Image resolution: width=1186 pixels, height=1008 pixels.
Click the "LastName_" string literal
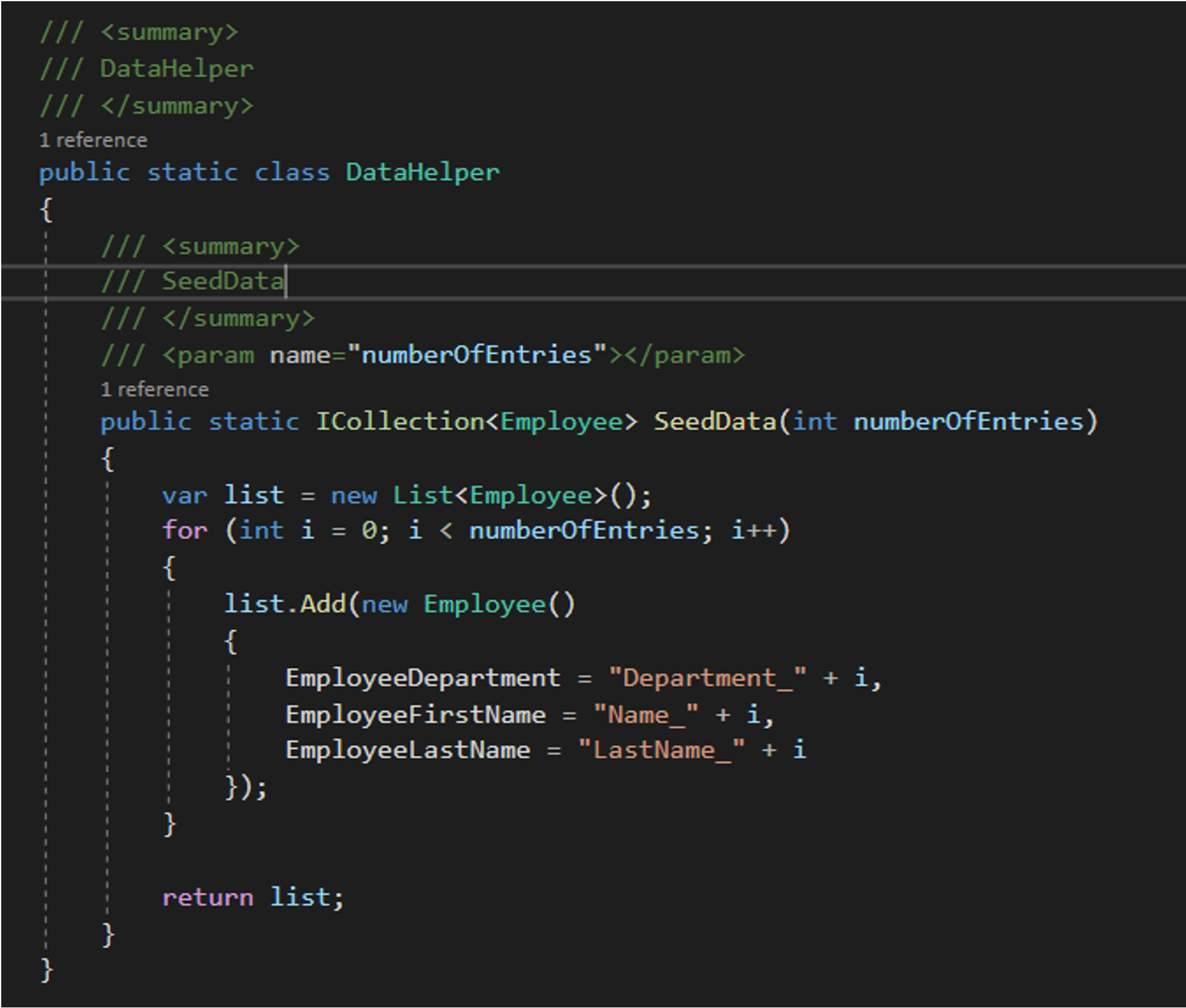click(x=661, y=751)
